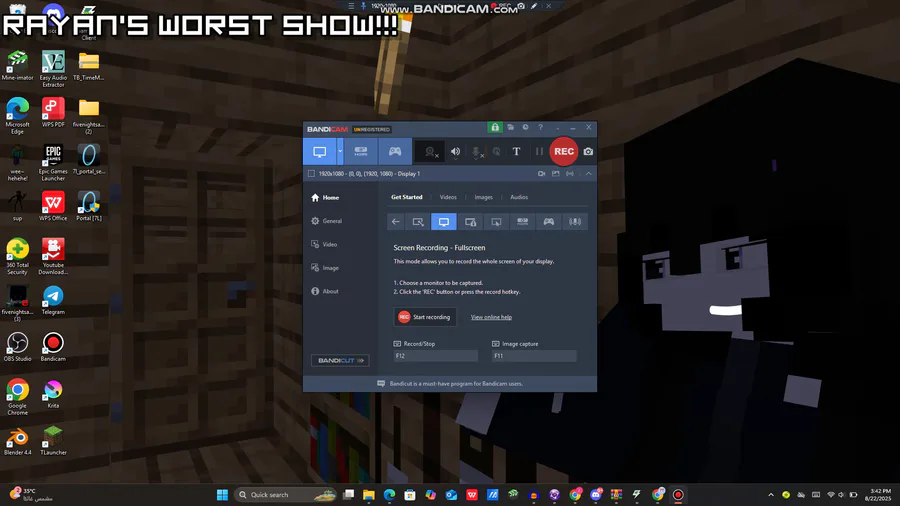This screenshot has height=506, width=900.
Task: Open Mine-imator desktop shortcut
Action: pos(17,65)
